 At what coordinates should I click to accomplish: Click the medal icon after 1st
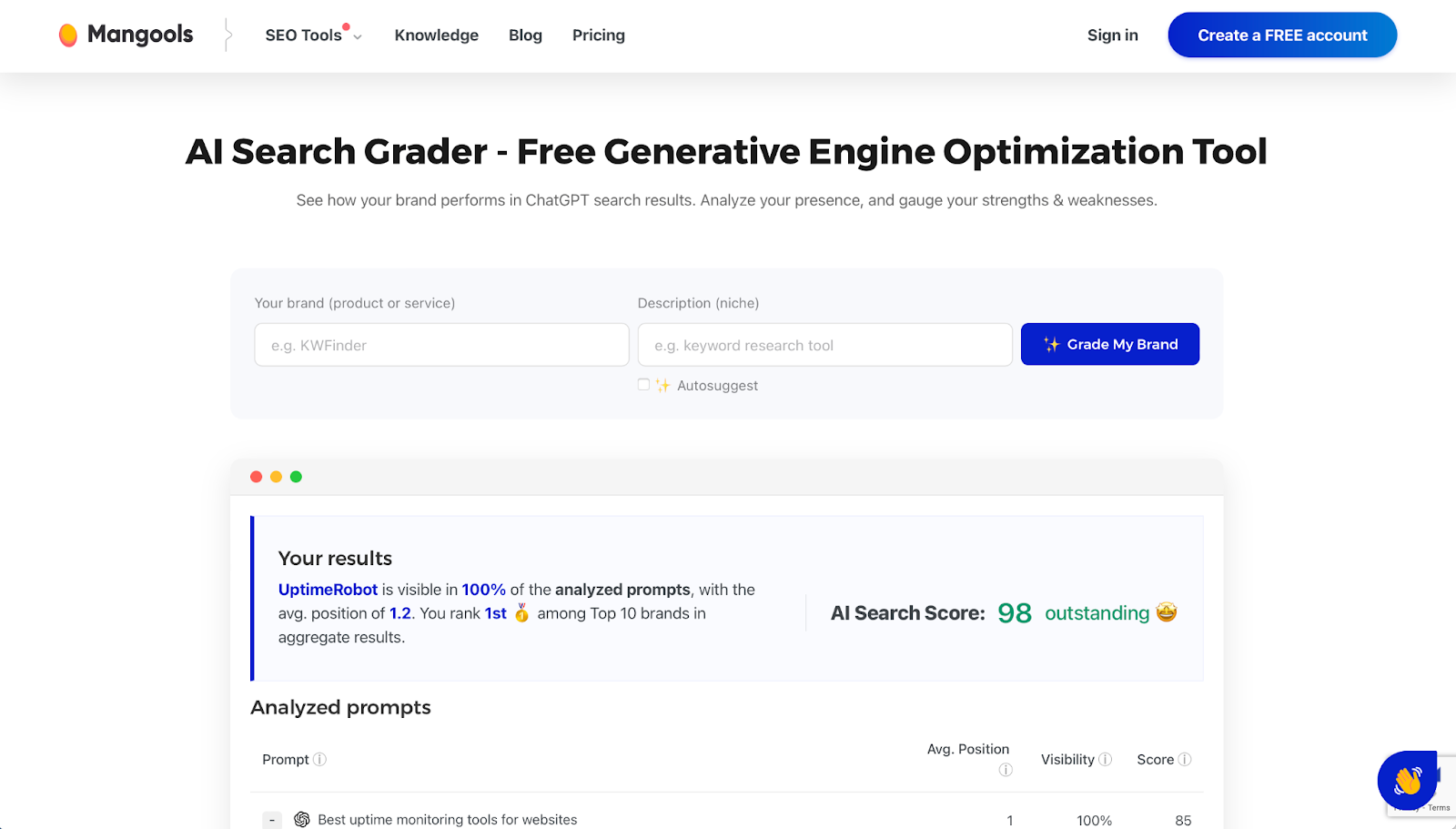(x=521, y=612)
